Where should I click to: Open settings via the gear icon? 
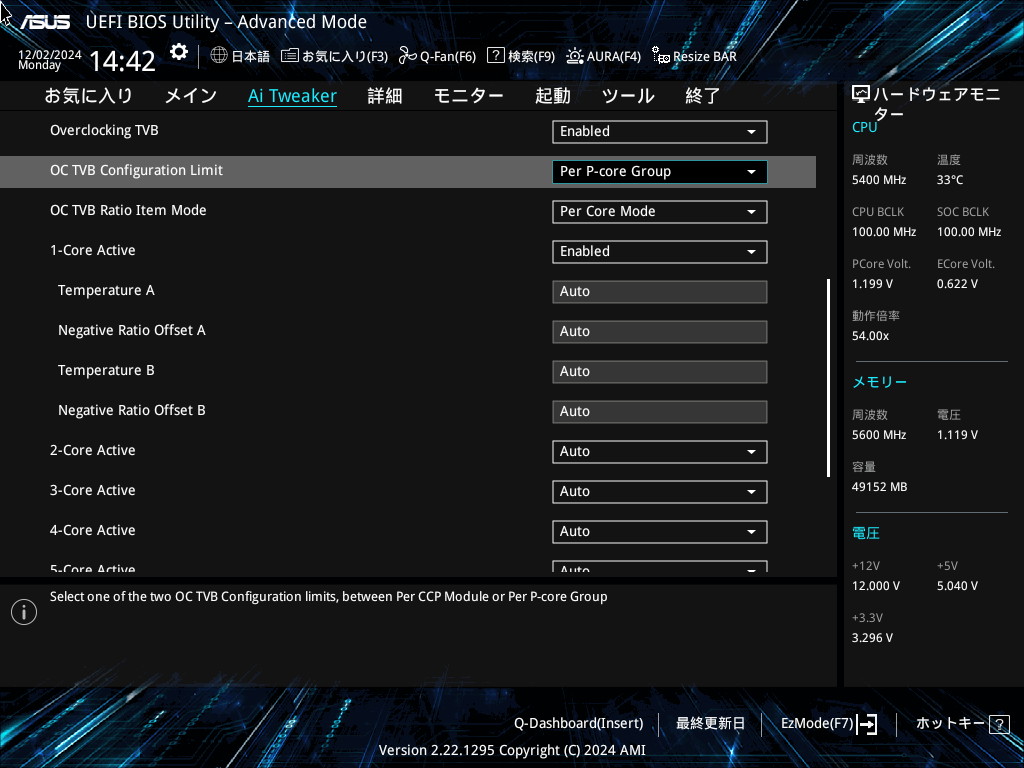point(179,52)
